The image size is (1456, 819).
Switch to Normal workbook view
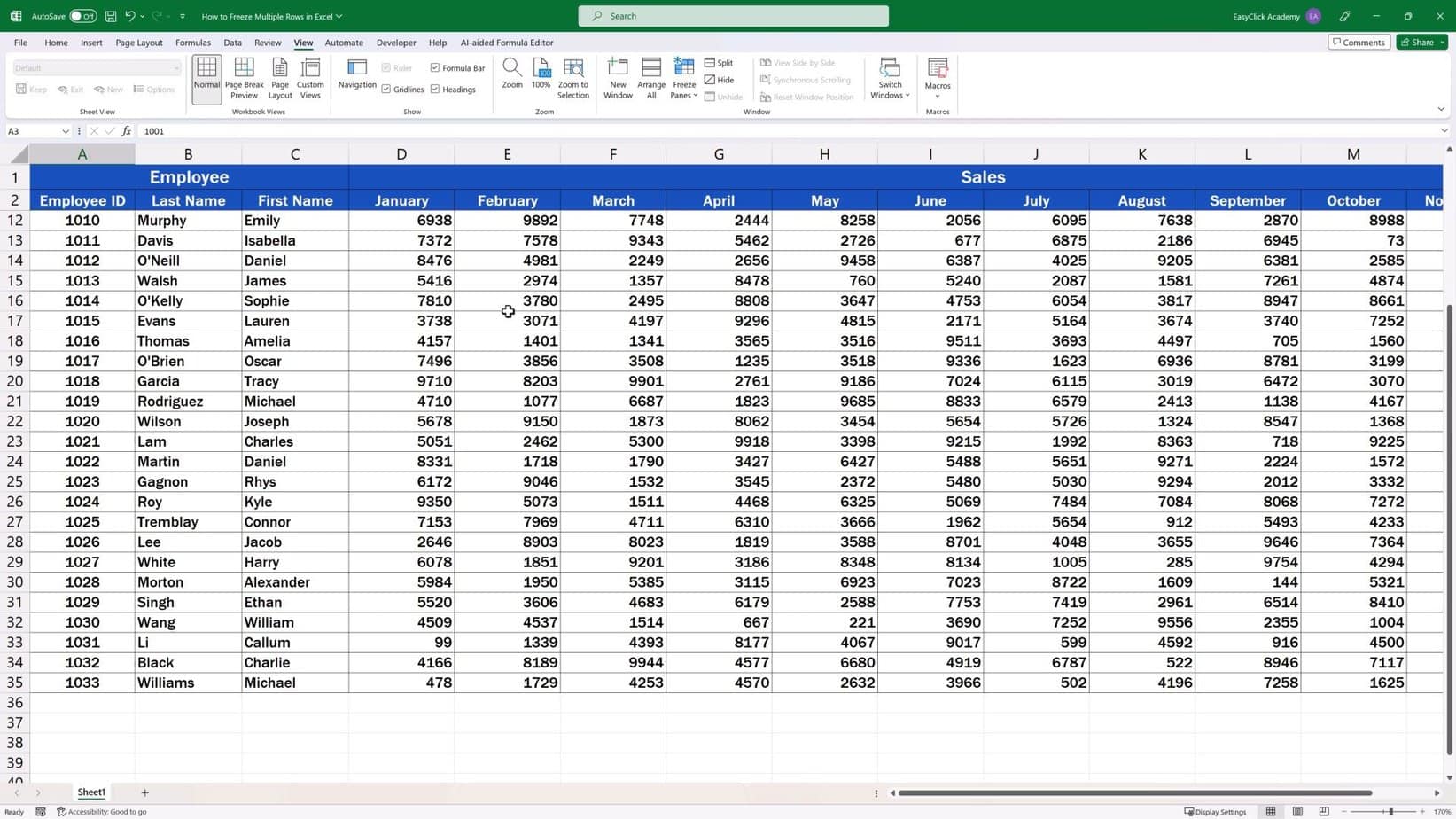(206, 76)
